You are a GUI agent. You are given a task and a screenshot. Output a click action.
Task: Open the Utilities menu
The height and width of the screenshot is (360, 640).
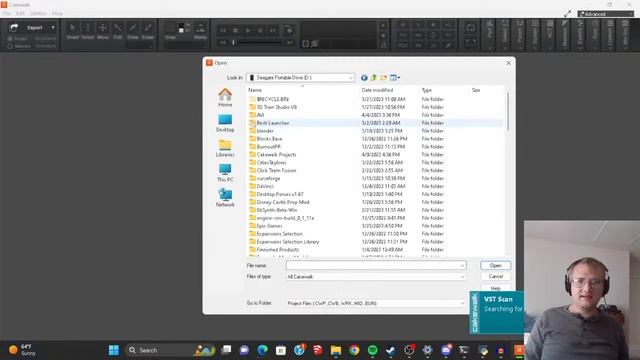(38, 13)
